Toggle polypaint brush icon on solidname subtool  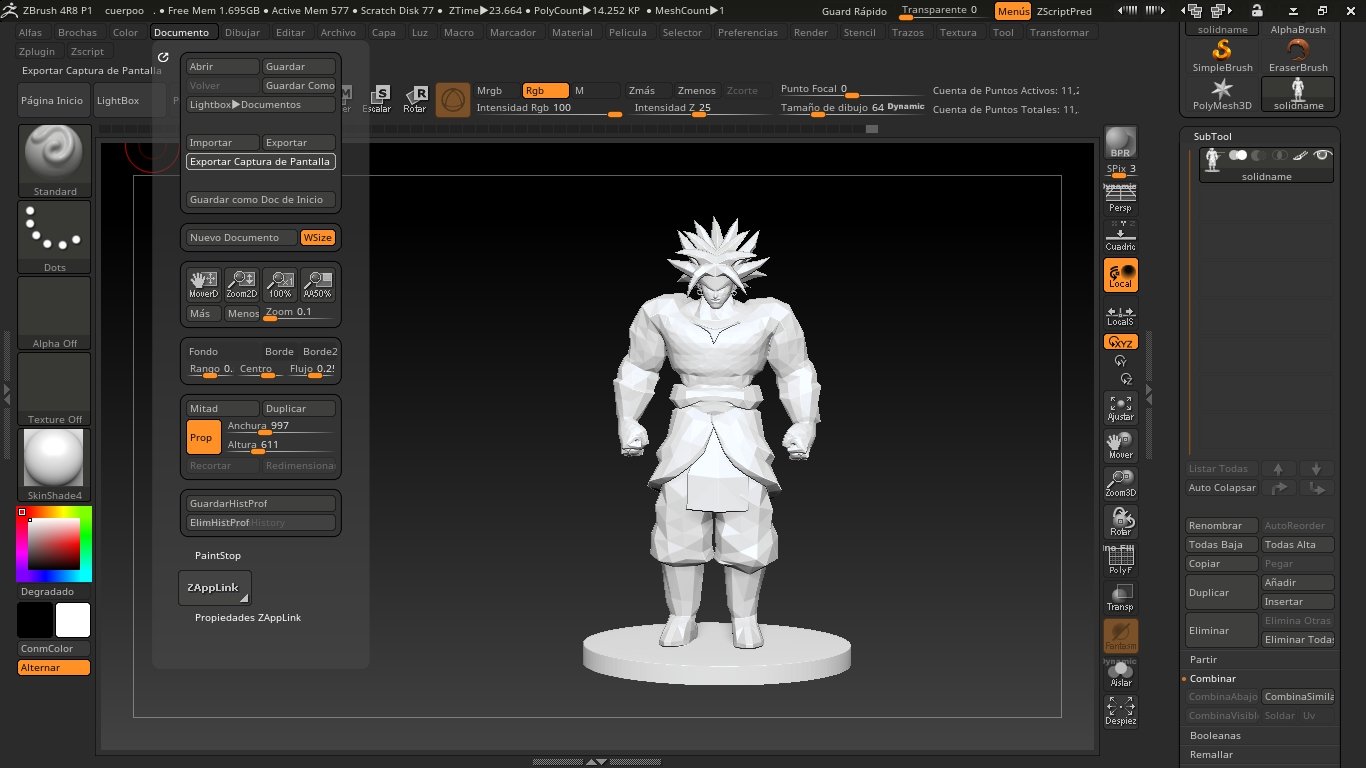(x=1301, y=155)
